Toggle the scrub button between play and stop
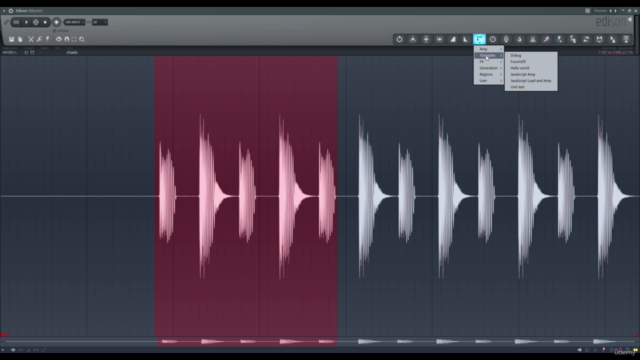640x360 pixels. point(36,22)
